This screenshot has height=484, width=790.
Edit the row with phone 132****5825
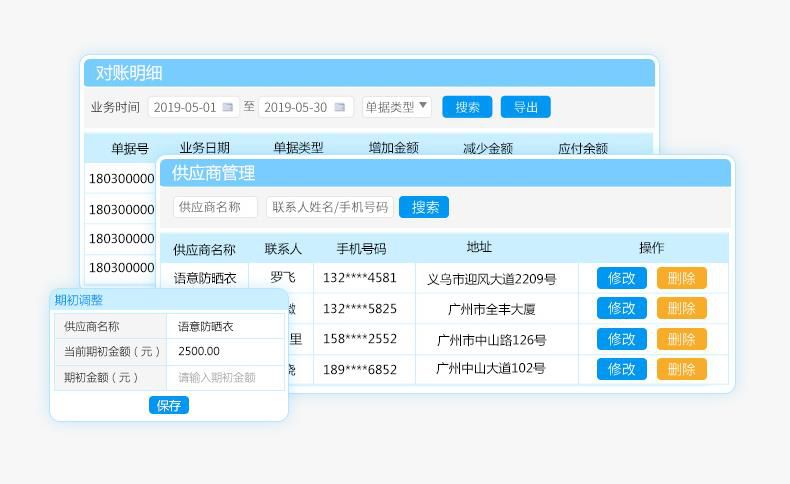(x=621, y=308)
